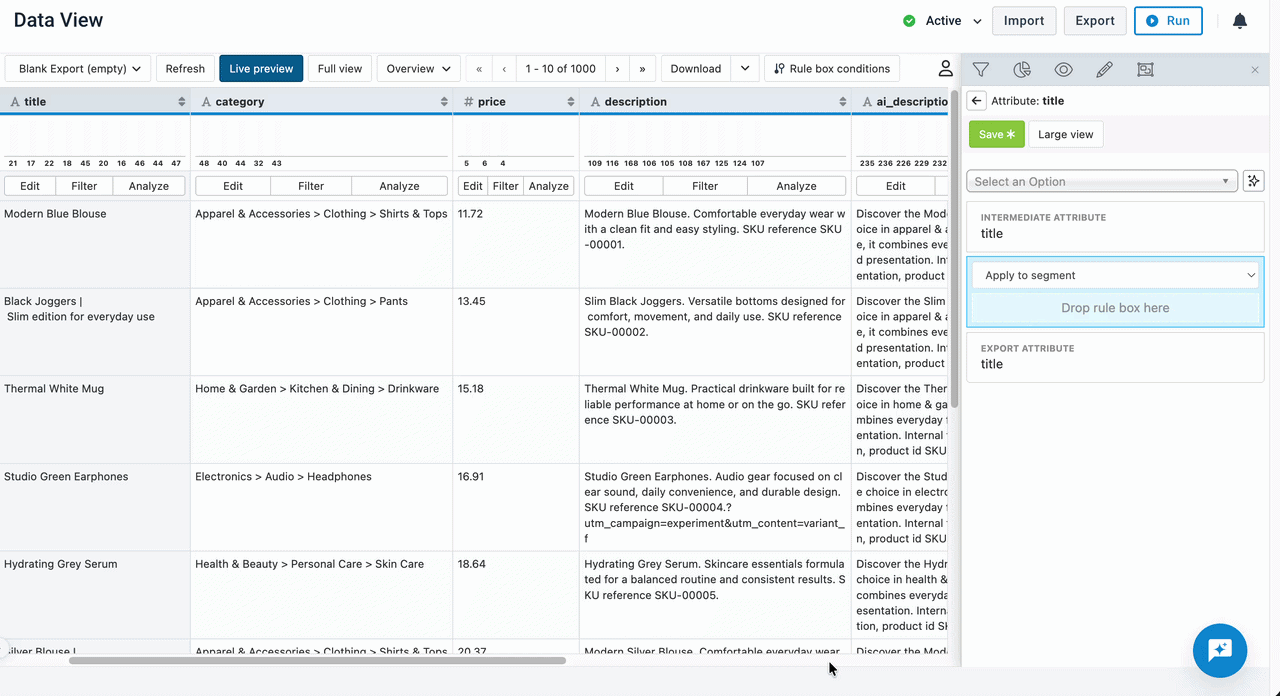1280x696 pixels.
Task: Click Edit under the title column
Action: 30,186
